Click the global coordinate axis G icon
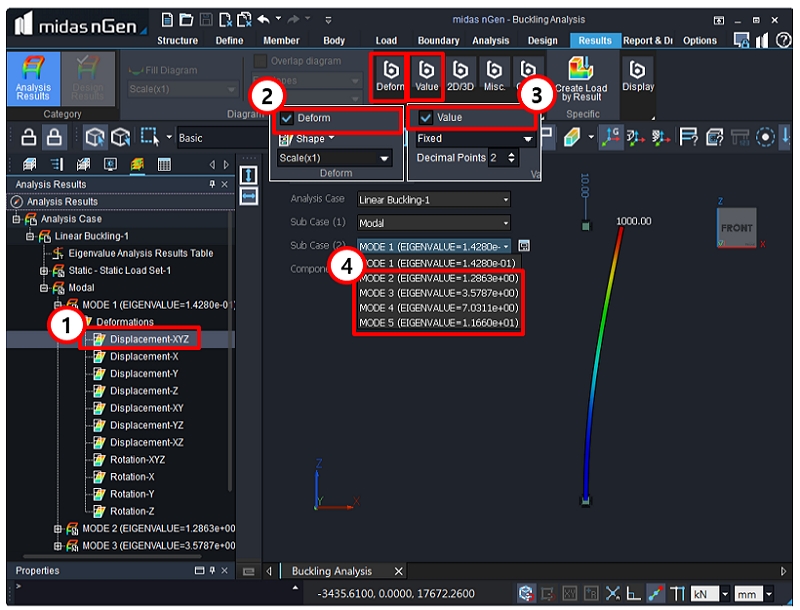This screenshot has height=610, width=800. point(611,137)
